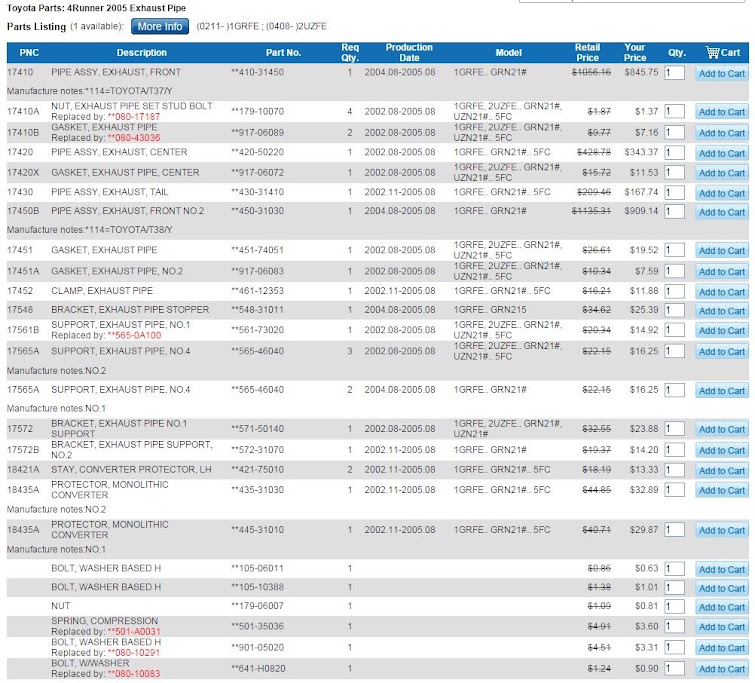Click quantity field for part 105-06011
Viewport: 755px width, 683px height.
coord(674,569)
